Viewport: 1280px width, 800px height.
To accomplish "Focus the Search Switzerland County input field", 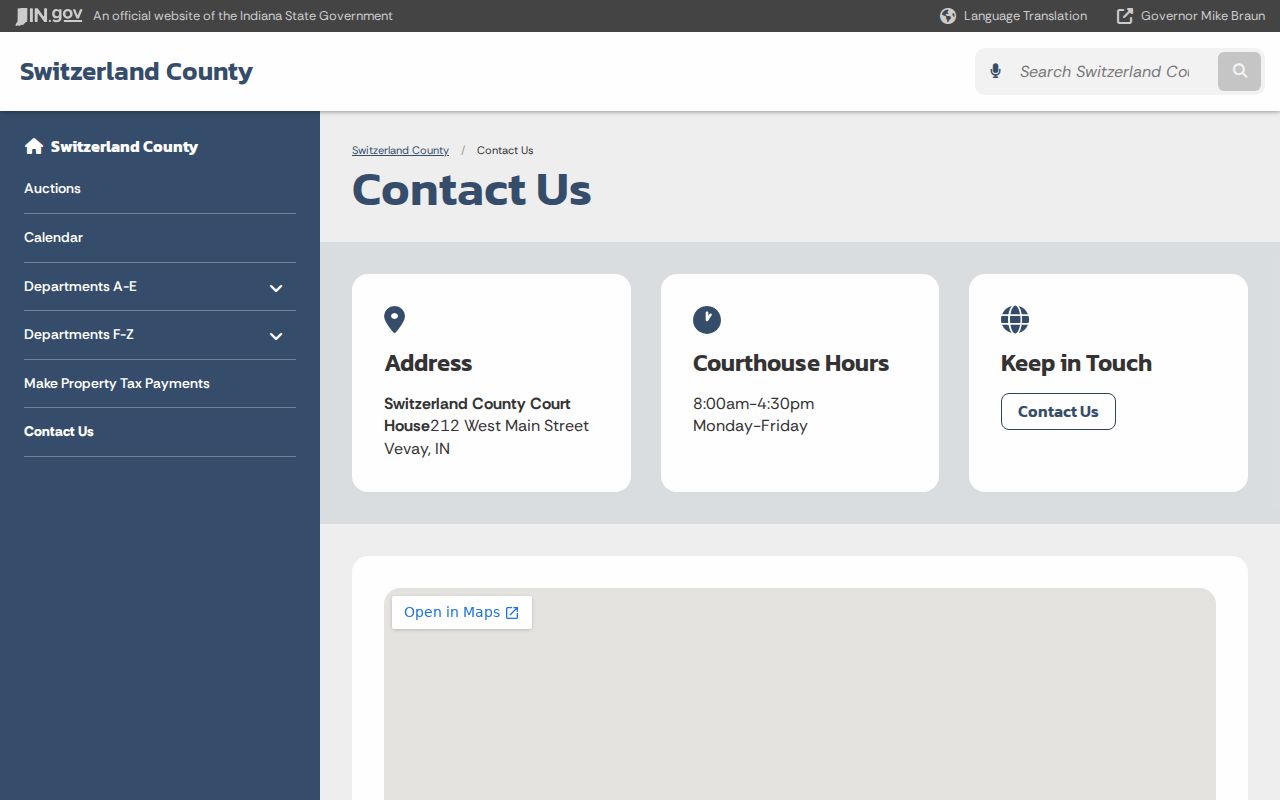I will (1105, 72).
